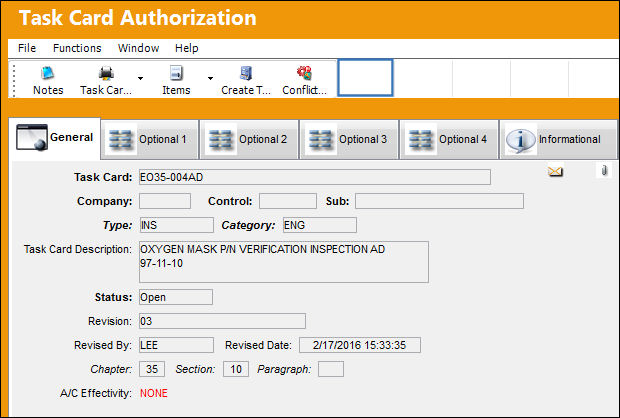The image size is (620, 418).
Task: Click the empty highlighted toolbar slot
Action: [365, 78]
